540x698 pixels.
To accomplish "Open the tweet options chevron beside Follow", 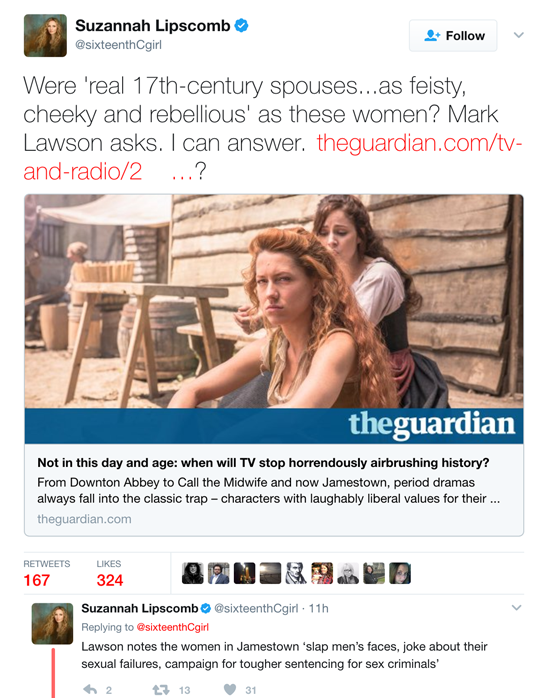I will [519, 35].
